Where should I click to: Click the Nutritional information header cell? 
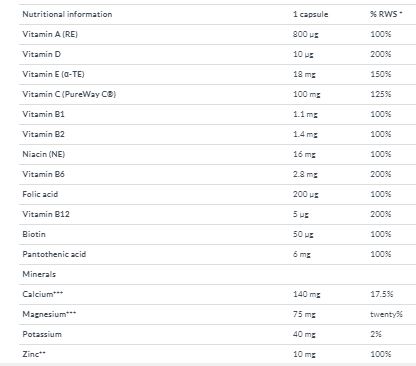click(x=67, y=14)
